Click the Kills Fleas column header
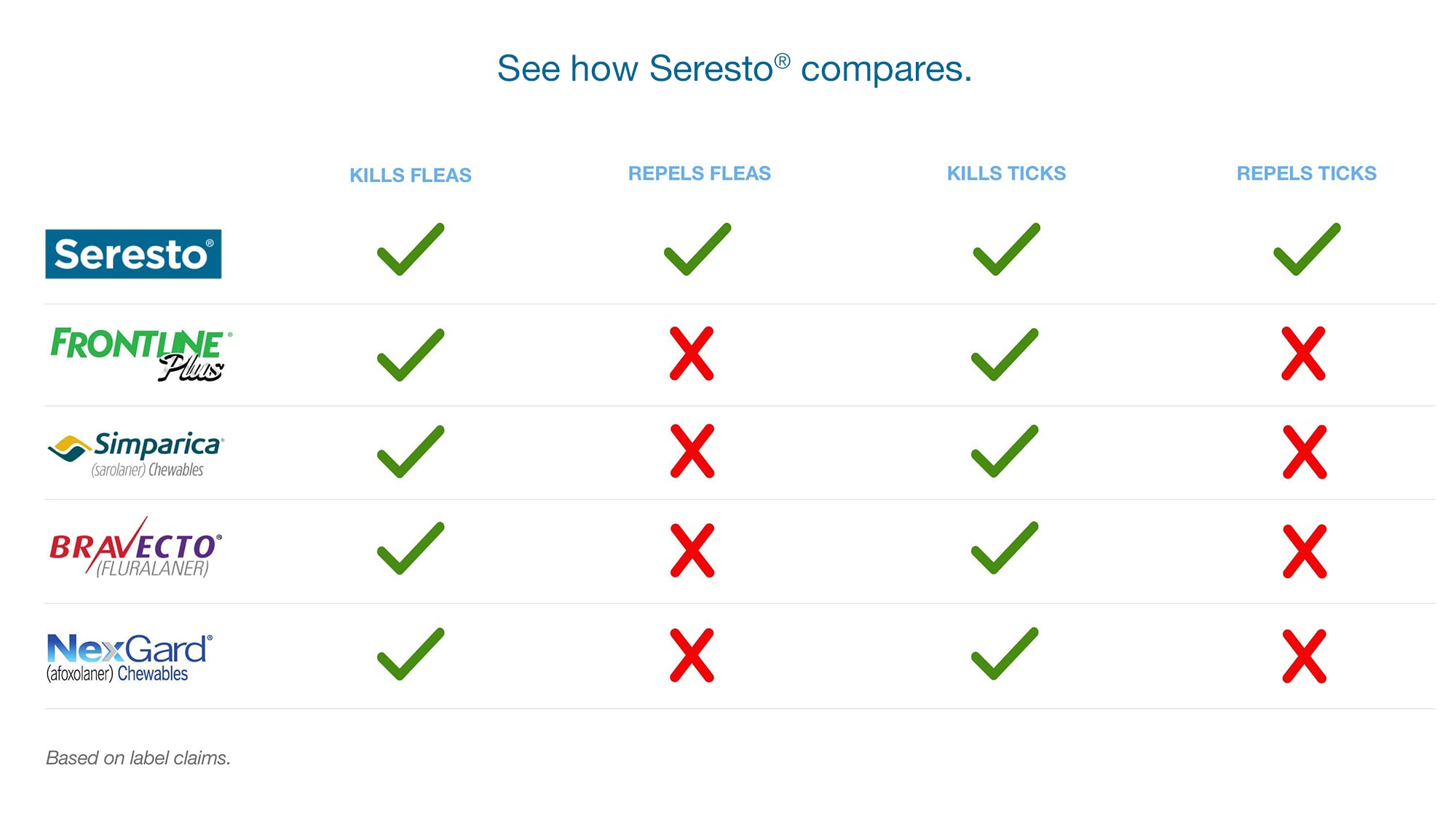This screenshot has width=1456, height=818. point(411,175)
